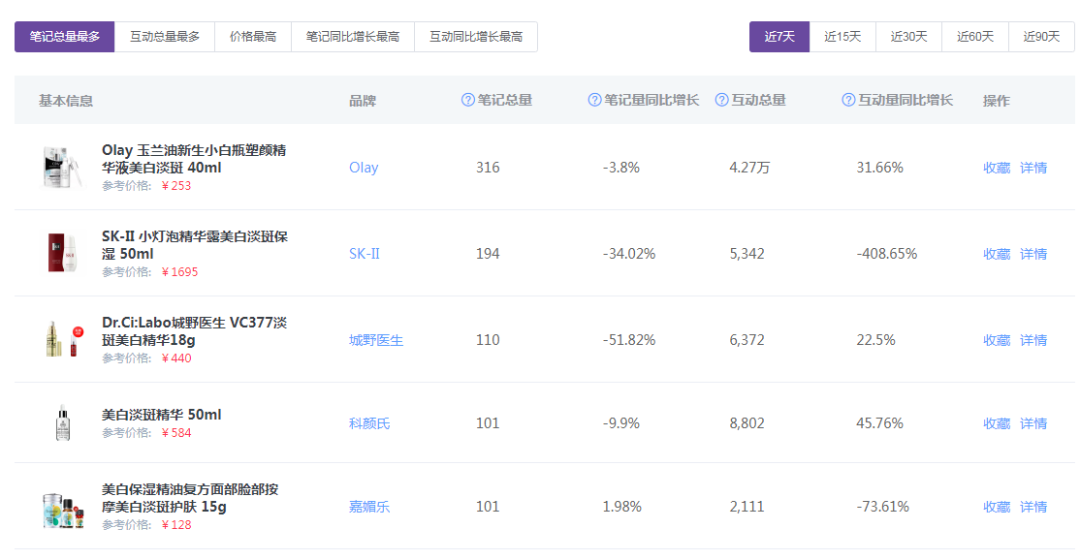This screenshot has height=560, width=1080.
Task: Click the SK-II 小灯泡 product thumbnail
Action: pos(62,253)
